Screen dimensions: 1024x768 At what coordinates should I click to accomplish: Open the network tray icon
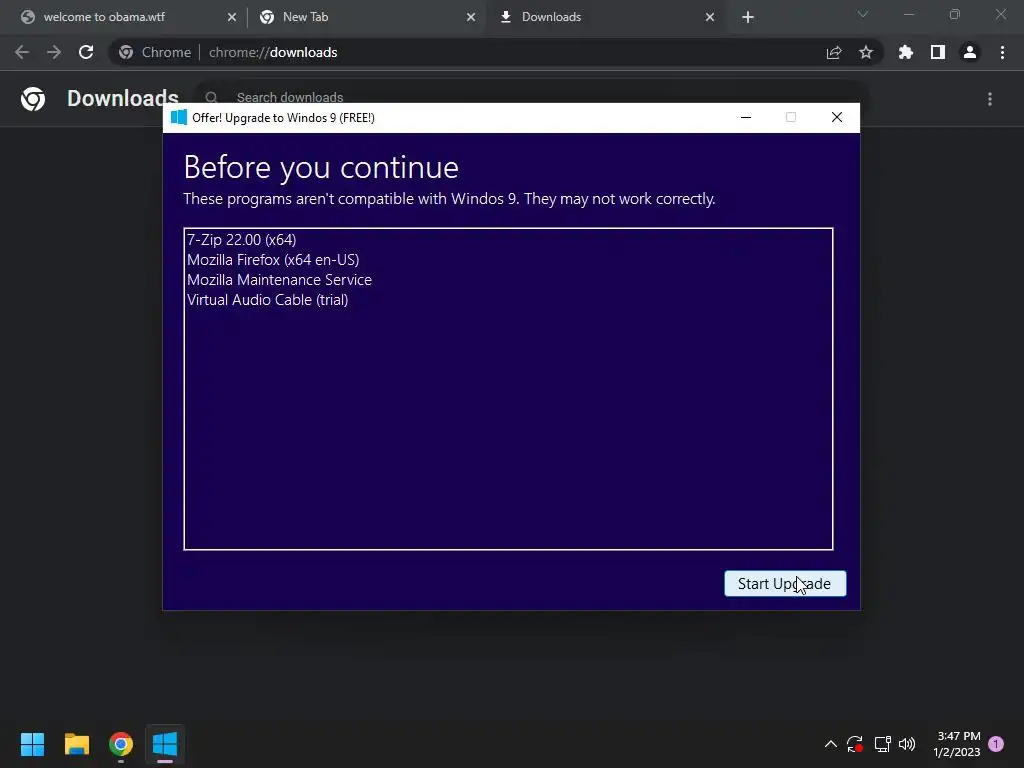[x=882, y=744]
